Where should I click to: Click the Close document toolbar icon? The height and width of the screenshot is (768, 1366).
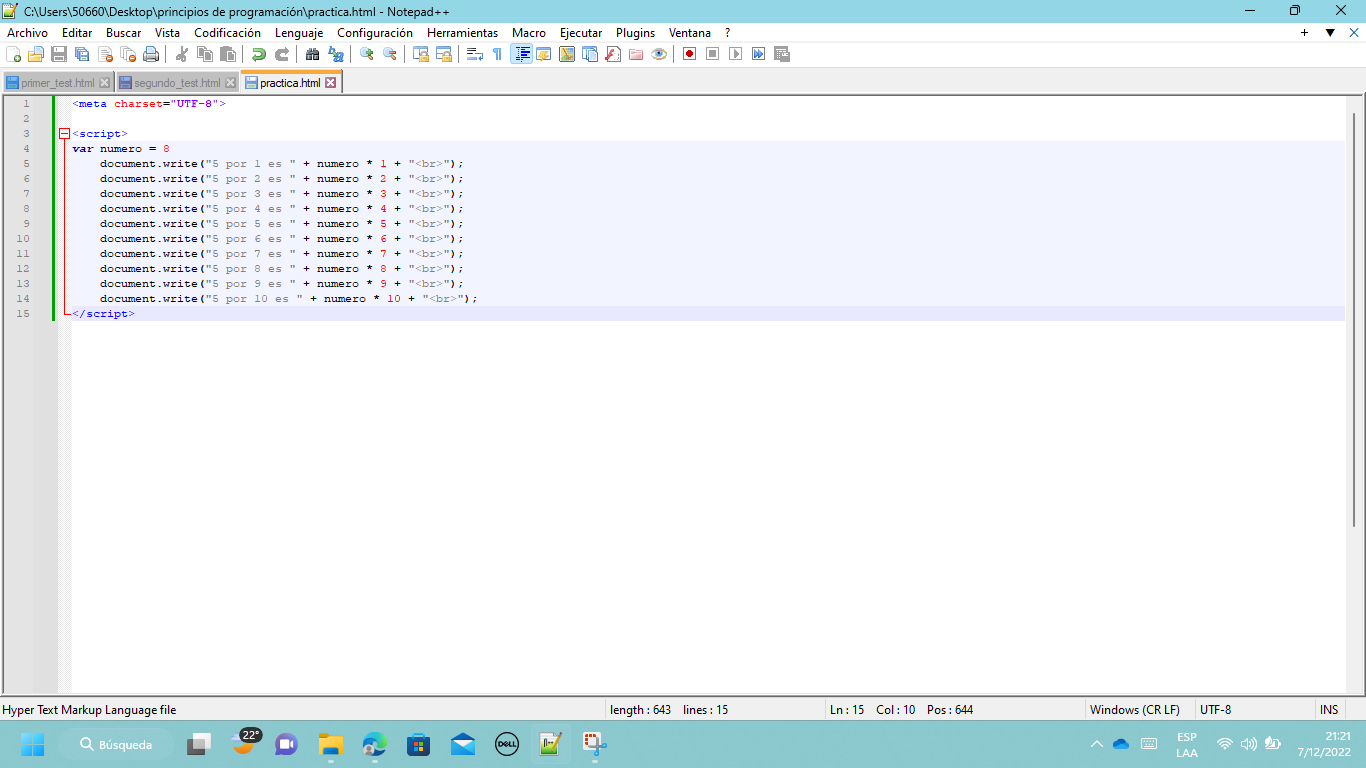(105, 54)
